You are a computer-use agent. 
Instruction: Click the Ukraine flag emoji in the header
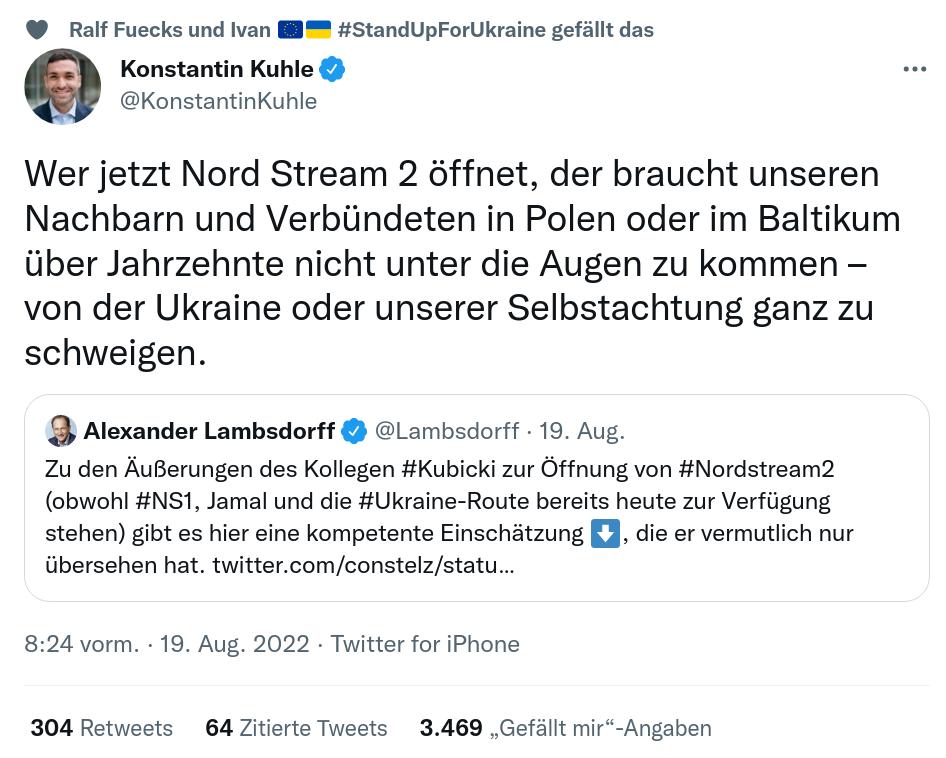(x=318, y=29)
